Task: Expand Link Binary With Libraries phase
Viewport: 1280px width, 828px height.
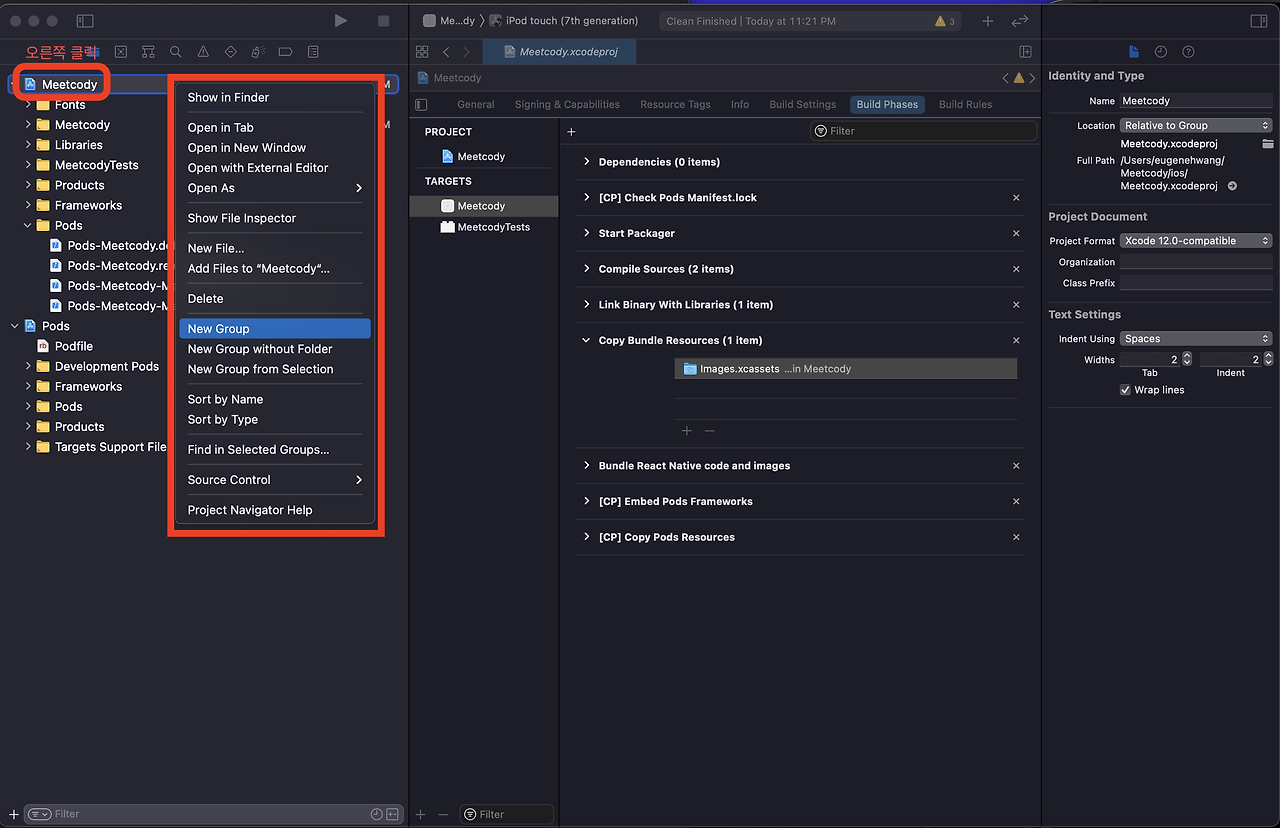Action: click(x=587, y=305)
